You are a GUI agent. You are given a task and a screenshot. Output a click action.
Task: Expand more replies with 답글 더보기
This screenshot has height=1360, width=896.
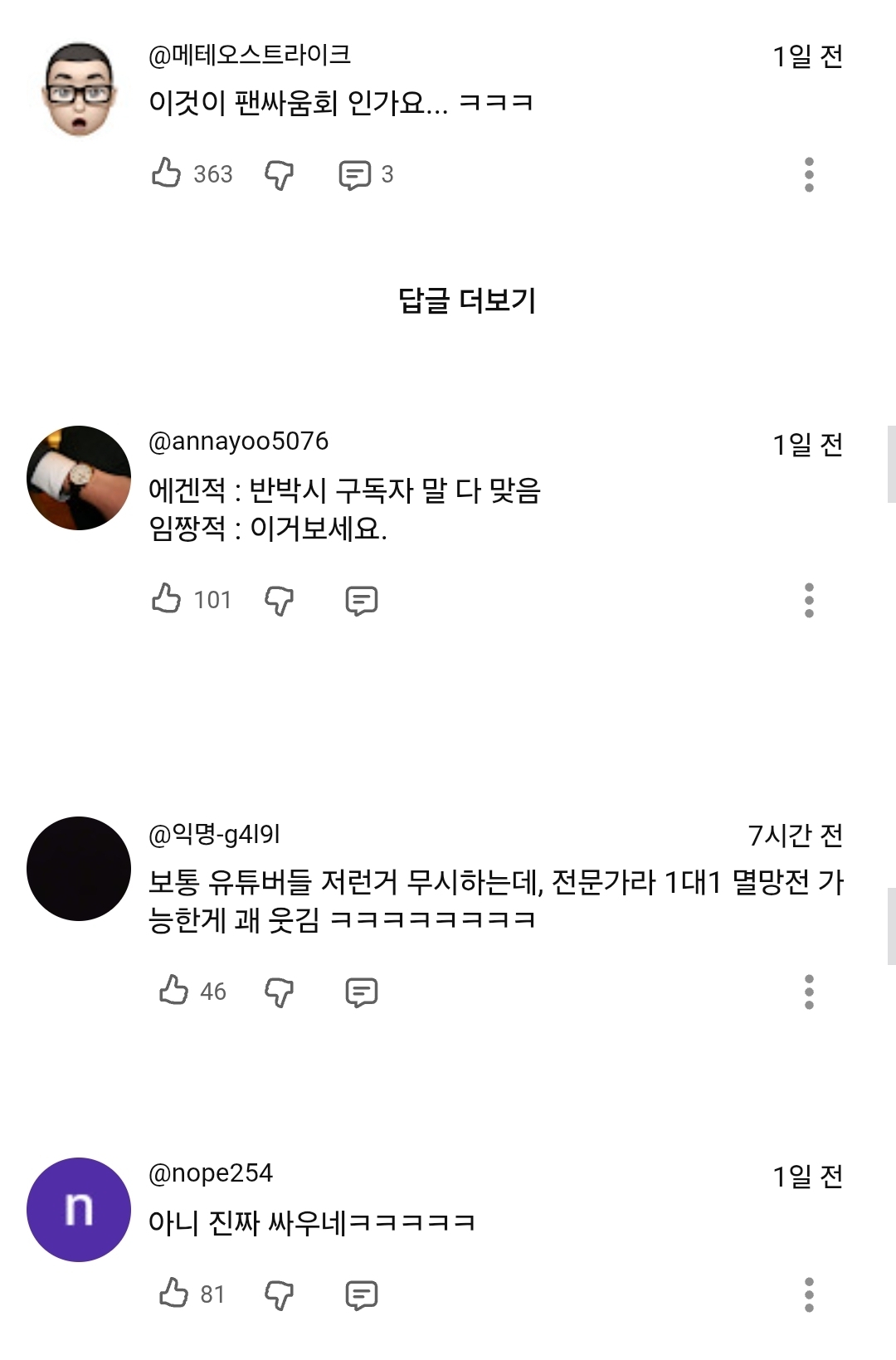pyautogui.click(x=467, y=300)
